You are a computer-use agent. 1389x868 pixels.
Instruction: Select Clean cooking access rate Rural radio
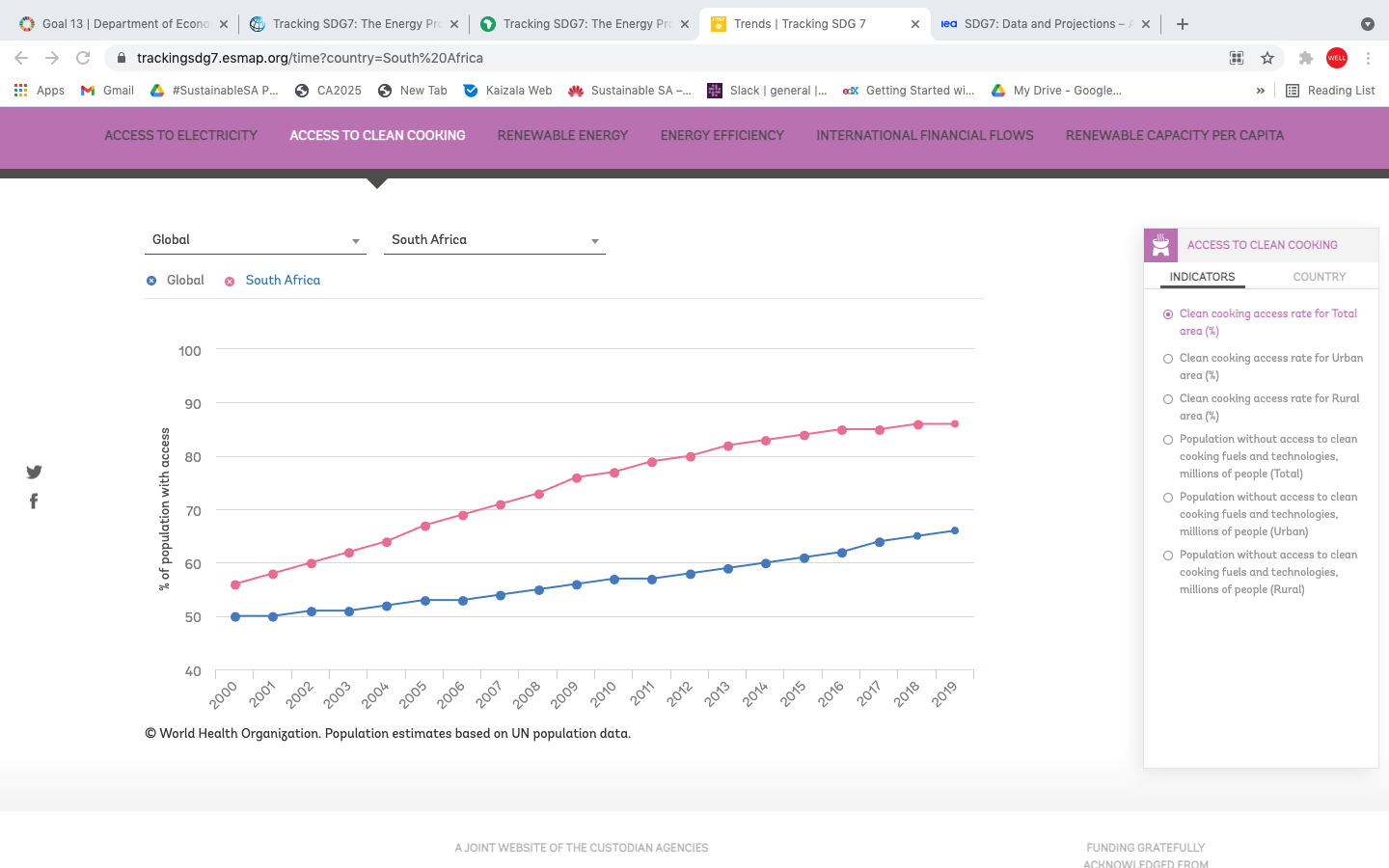click(1168, 399)
